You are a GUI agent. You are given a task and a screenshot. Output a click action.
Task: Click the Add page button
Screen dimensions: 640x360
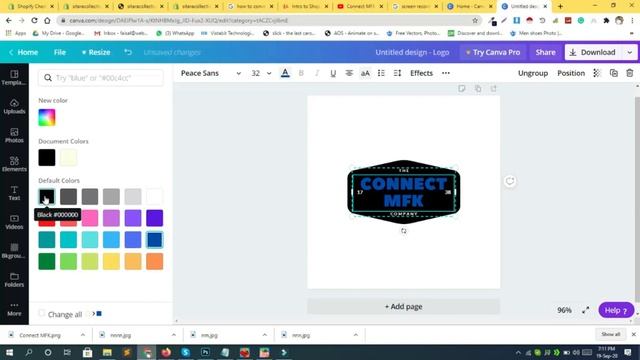[403, 307]
